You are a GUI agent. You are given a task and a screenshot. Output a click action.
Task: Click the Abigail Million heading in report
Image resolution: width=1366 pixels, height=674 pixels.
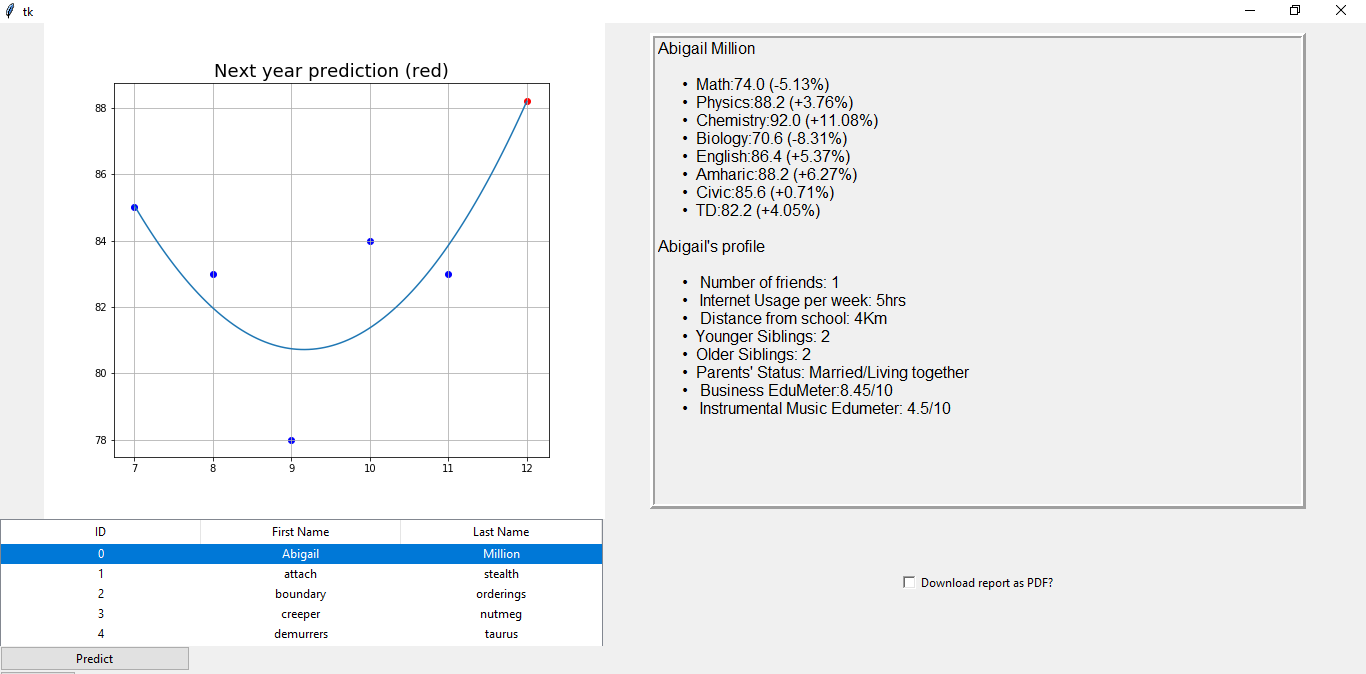point(706,49)
